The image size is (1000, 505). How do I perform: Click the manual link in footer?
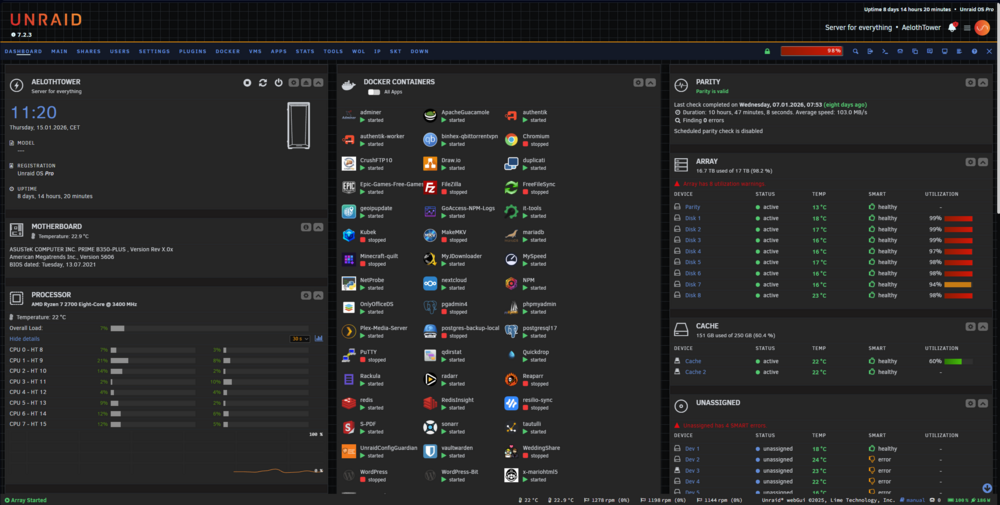pyautogui.click(x=916, y=500)
